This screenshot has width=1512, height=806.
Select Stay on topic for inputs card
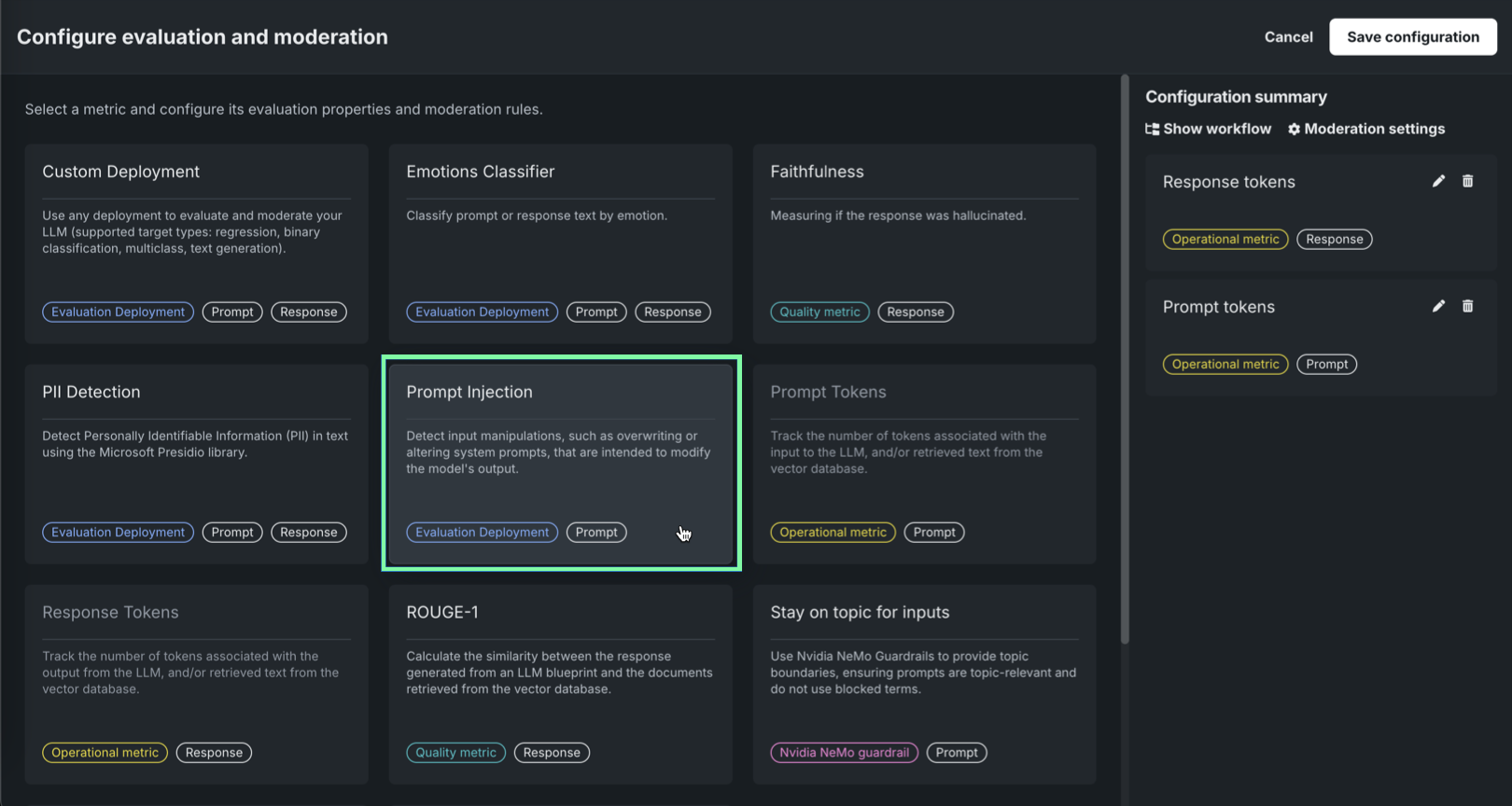(924, 684)
